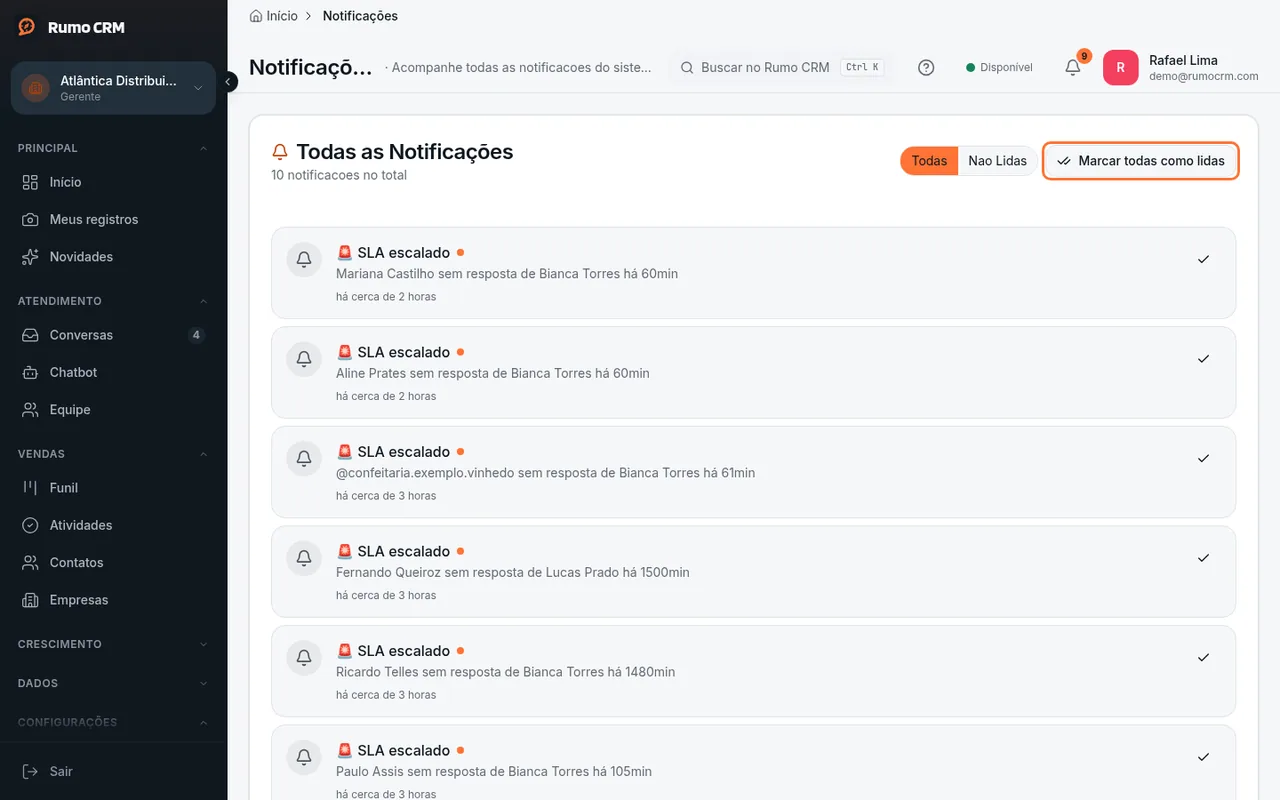Mark confeitaria.exemplo.vinhedo notification as read
Screen dimensions: 1280x800
[1203, 458]
